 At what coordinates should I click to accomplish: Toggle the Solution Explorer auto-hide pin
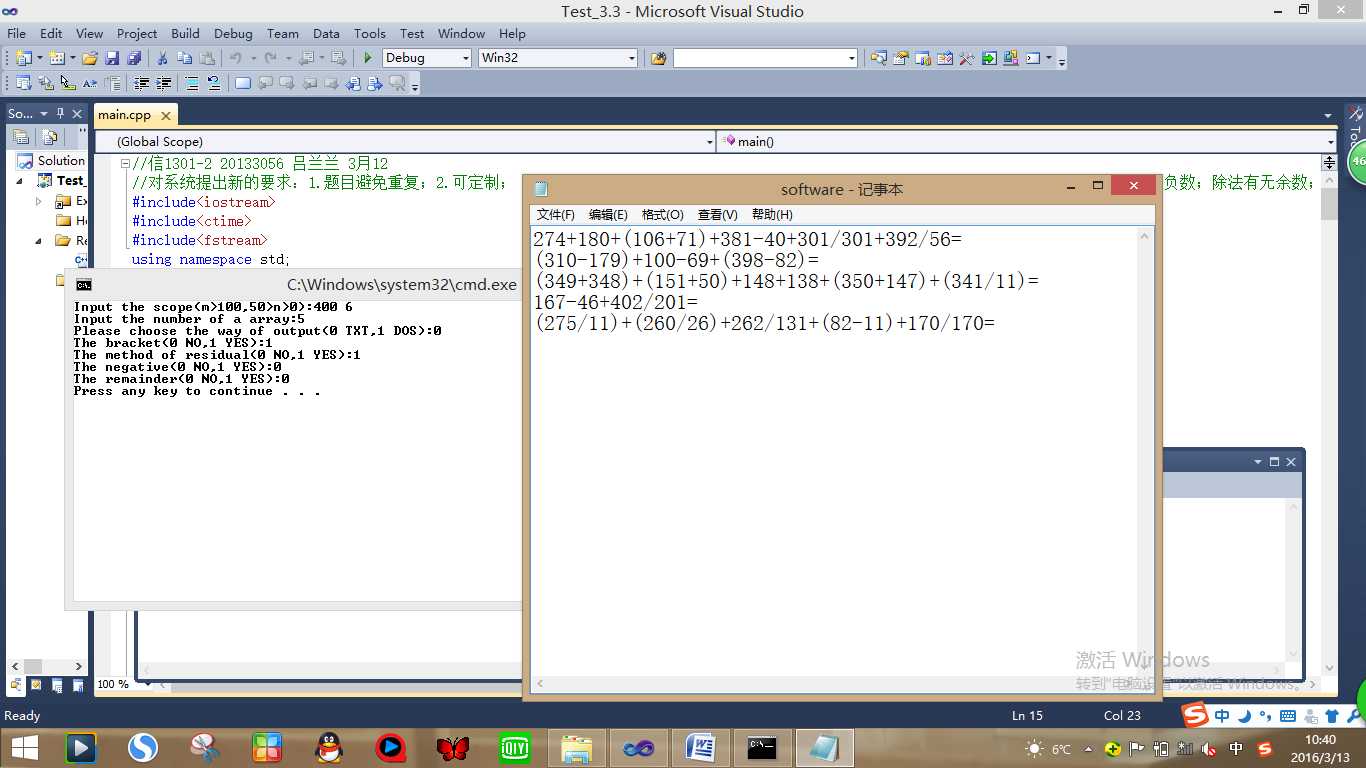60,114
